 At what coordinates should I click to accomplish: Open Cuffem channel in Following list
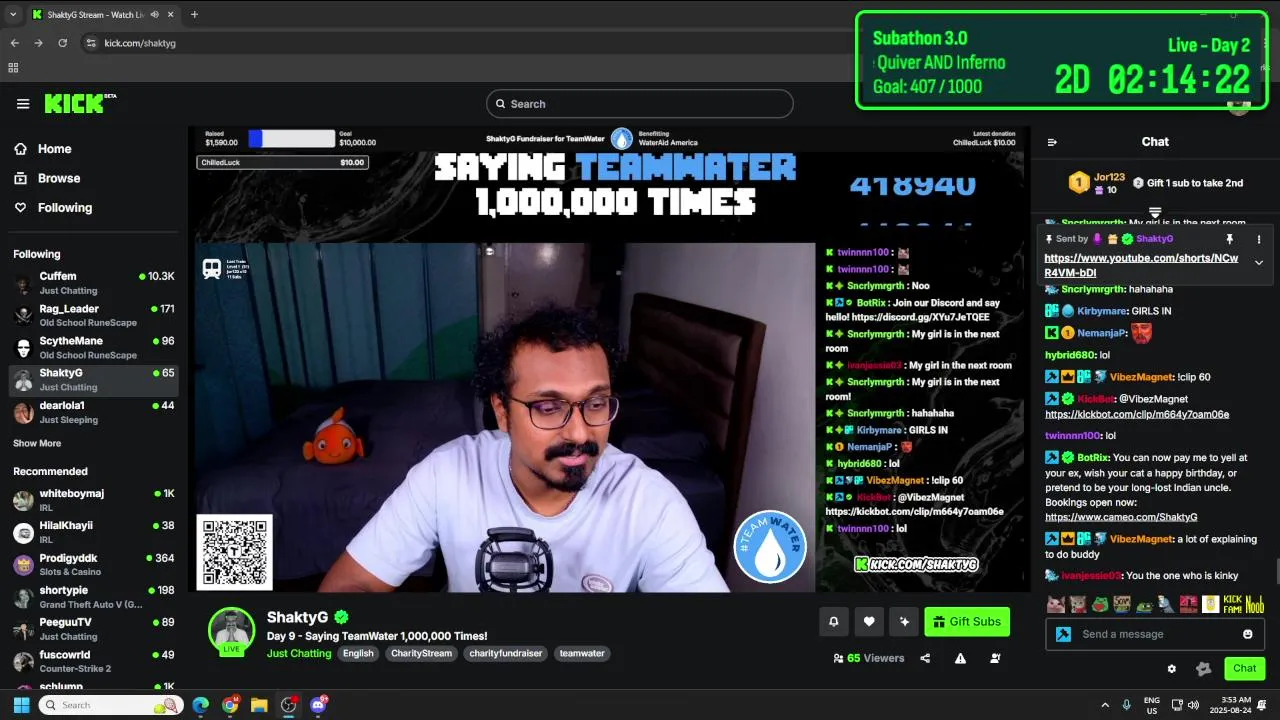[94, 283]
